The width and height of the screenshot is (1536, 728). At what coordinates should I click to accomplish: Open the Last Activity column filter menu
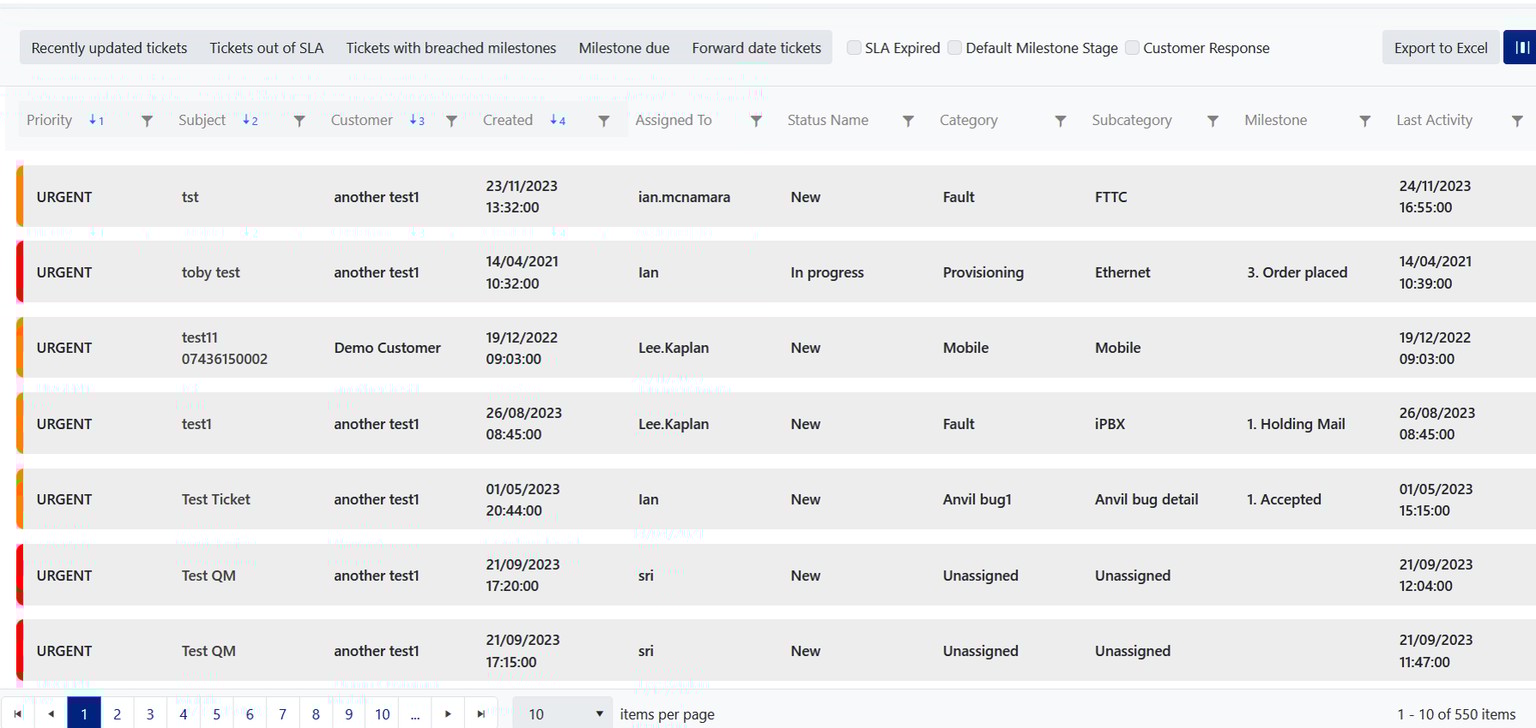pos(1516,121)
